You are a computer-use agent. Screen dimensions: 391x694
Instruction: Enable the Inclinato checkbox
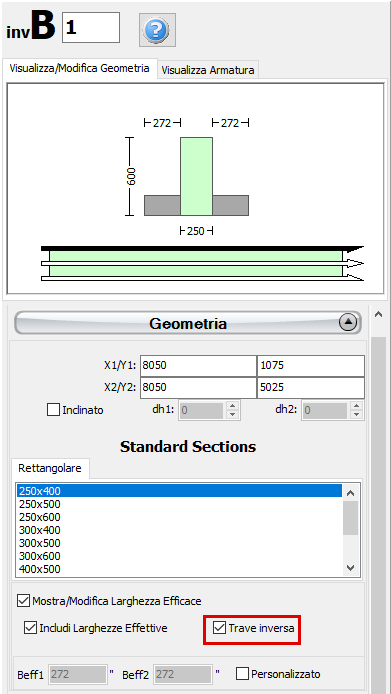[53, 410]
